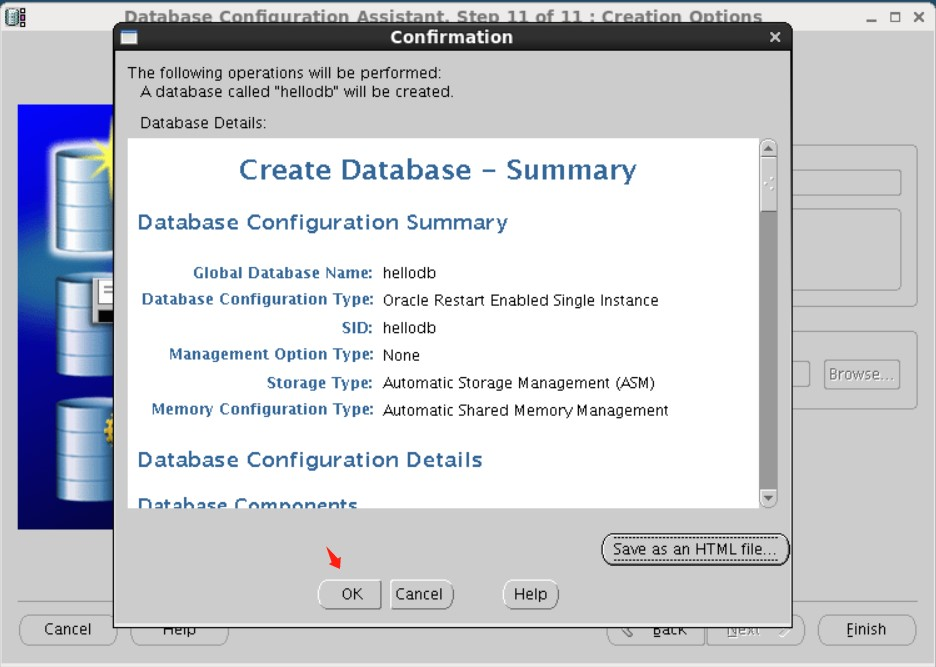Click the Database Configuration Type label

pyautogui.click(x=257, y=299)
